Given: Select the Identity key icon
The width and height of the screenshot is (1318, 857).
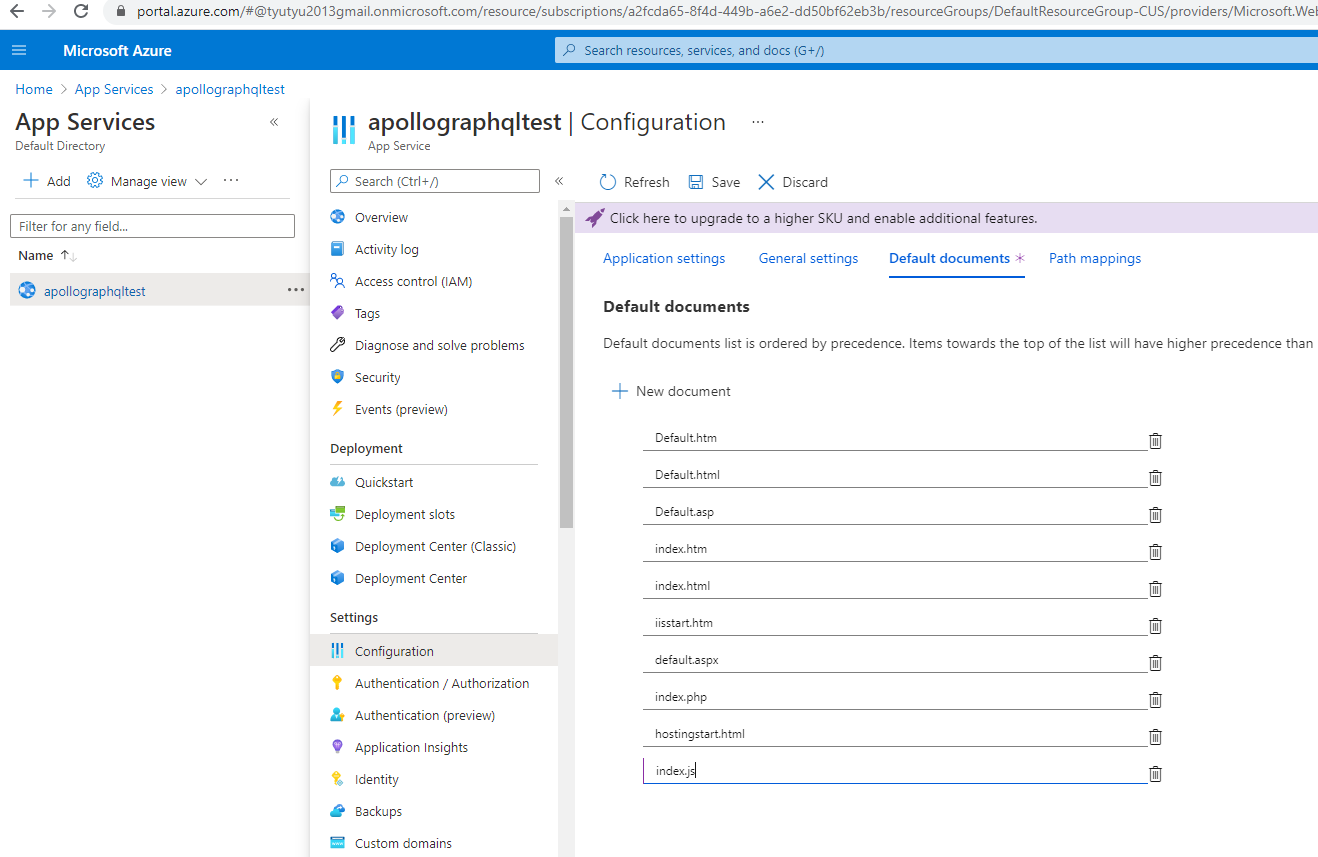Looking at the screenshot, I should point(377,779).
